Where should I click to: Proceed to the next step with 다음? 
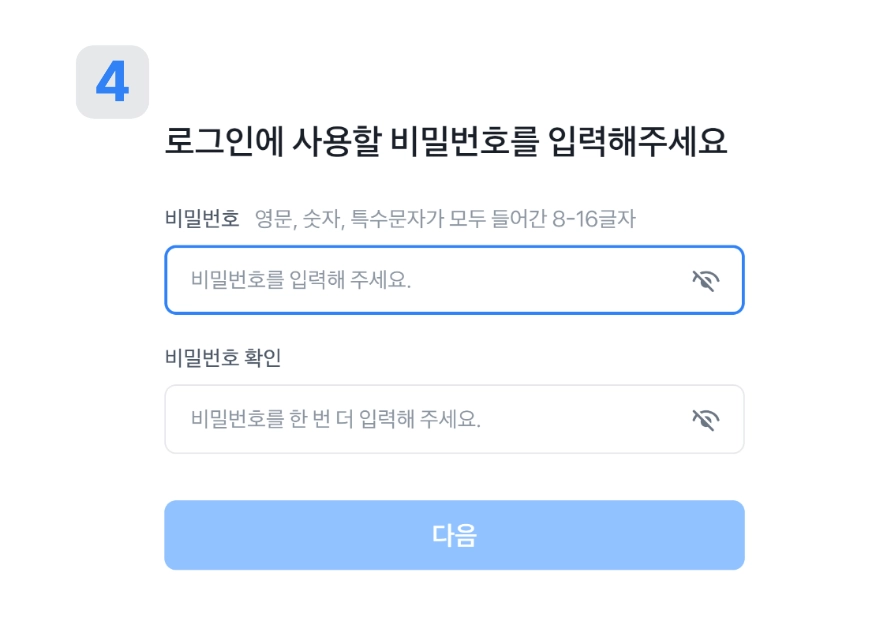pyautogui.click(x=454, y=535)
